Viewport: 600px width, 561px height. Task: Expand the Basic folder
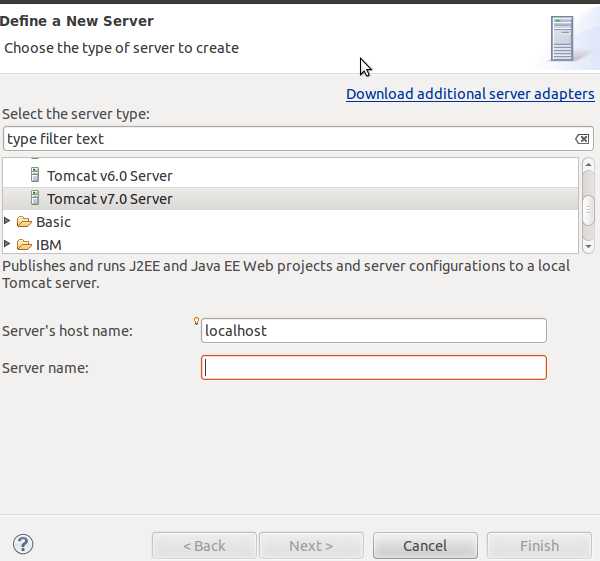click(x=7, y=220)
